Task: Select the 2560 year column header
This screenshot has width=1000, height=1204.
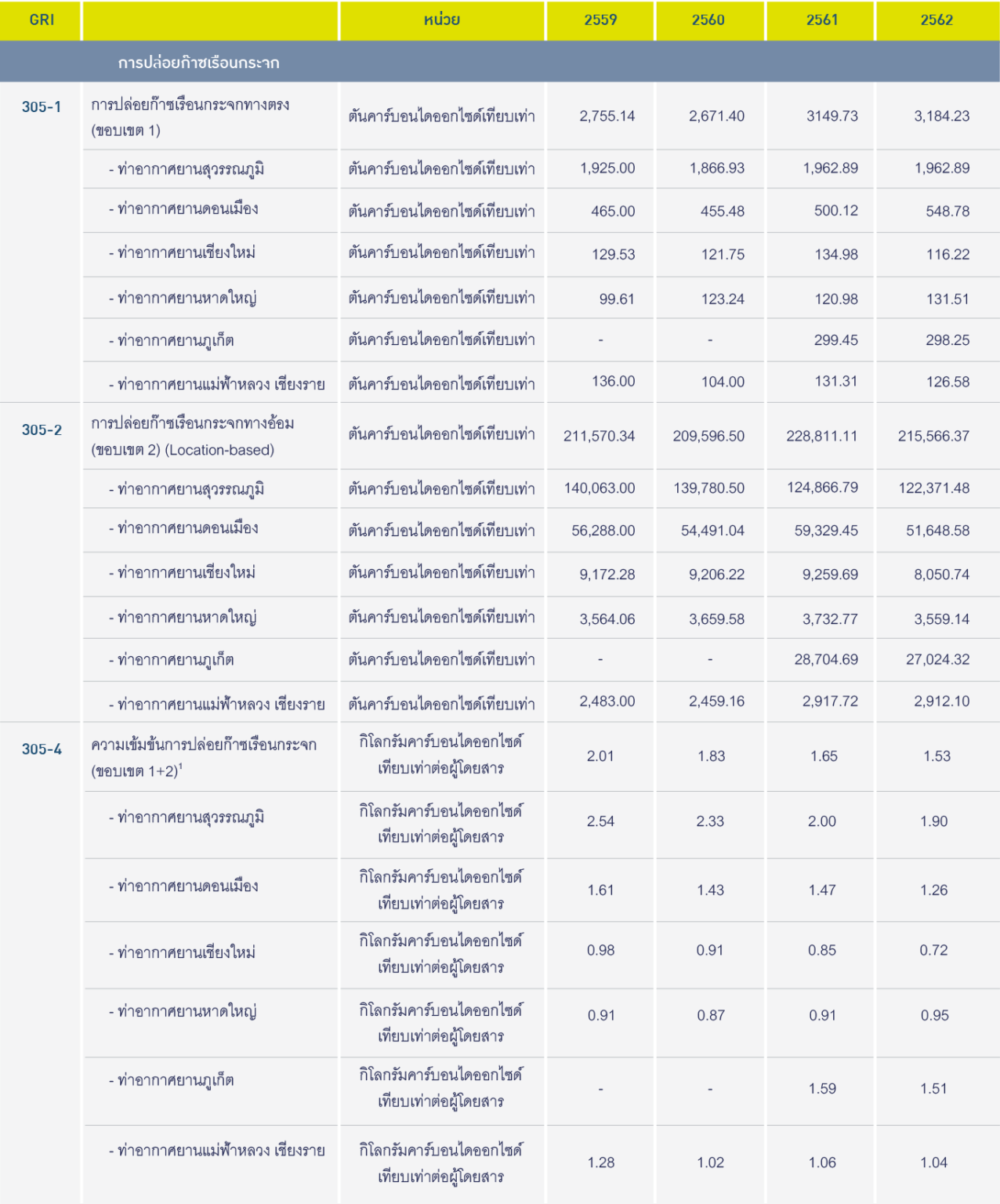Action: [x=708, y=20]
